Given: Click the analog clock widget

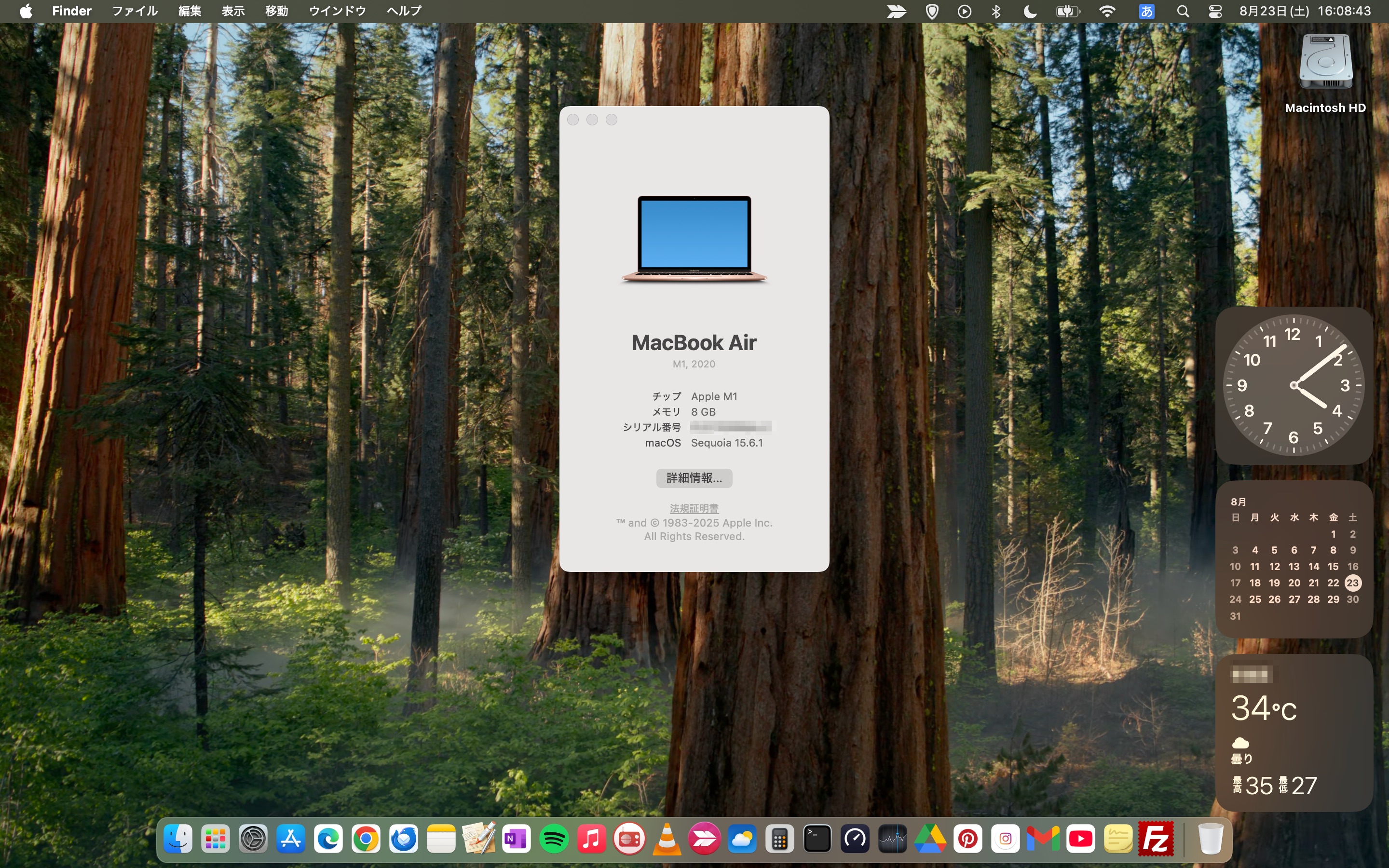Looking at the screenshot, I should tap(1294, 385).
